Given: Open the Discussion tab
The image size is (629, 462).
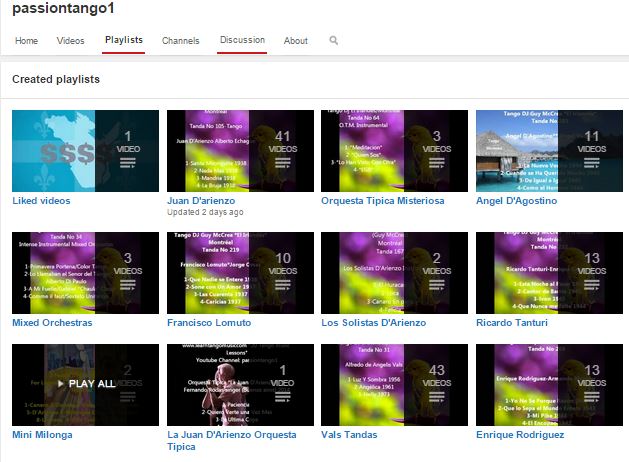Looking at the screenshot, I should pyautogui.click(x=242, y=40).
